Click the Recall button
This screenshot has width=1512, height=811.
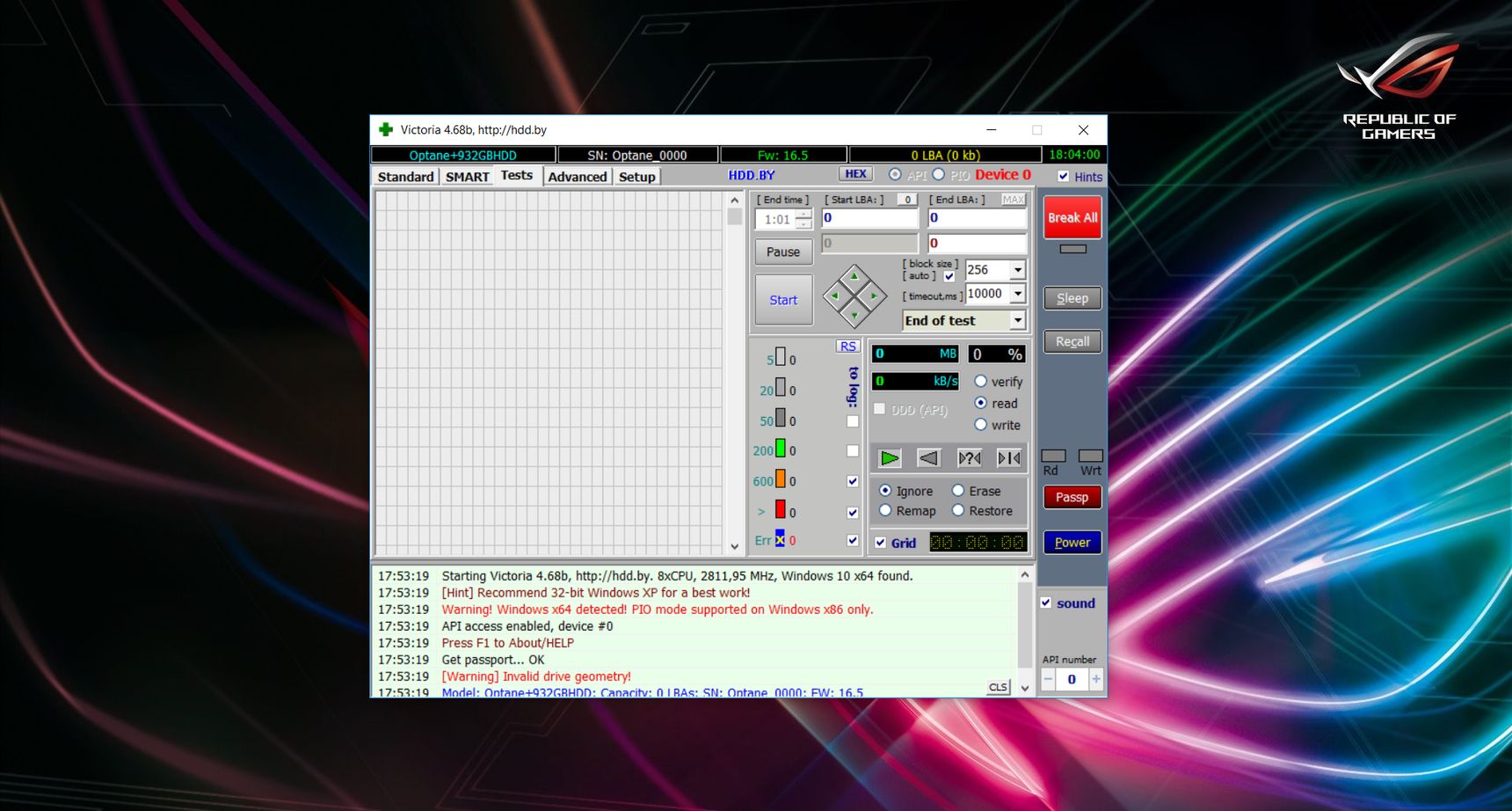coord(1072,341)
